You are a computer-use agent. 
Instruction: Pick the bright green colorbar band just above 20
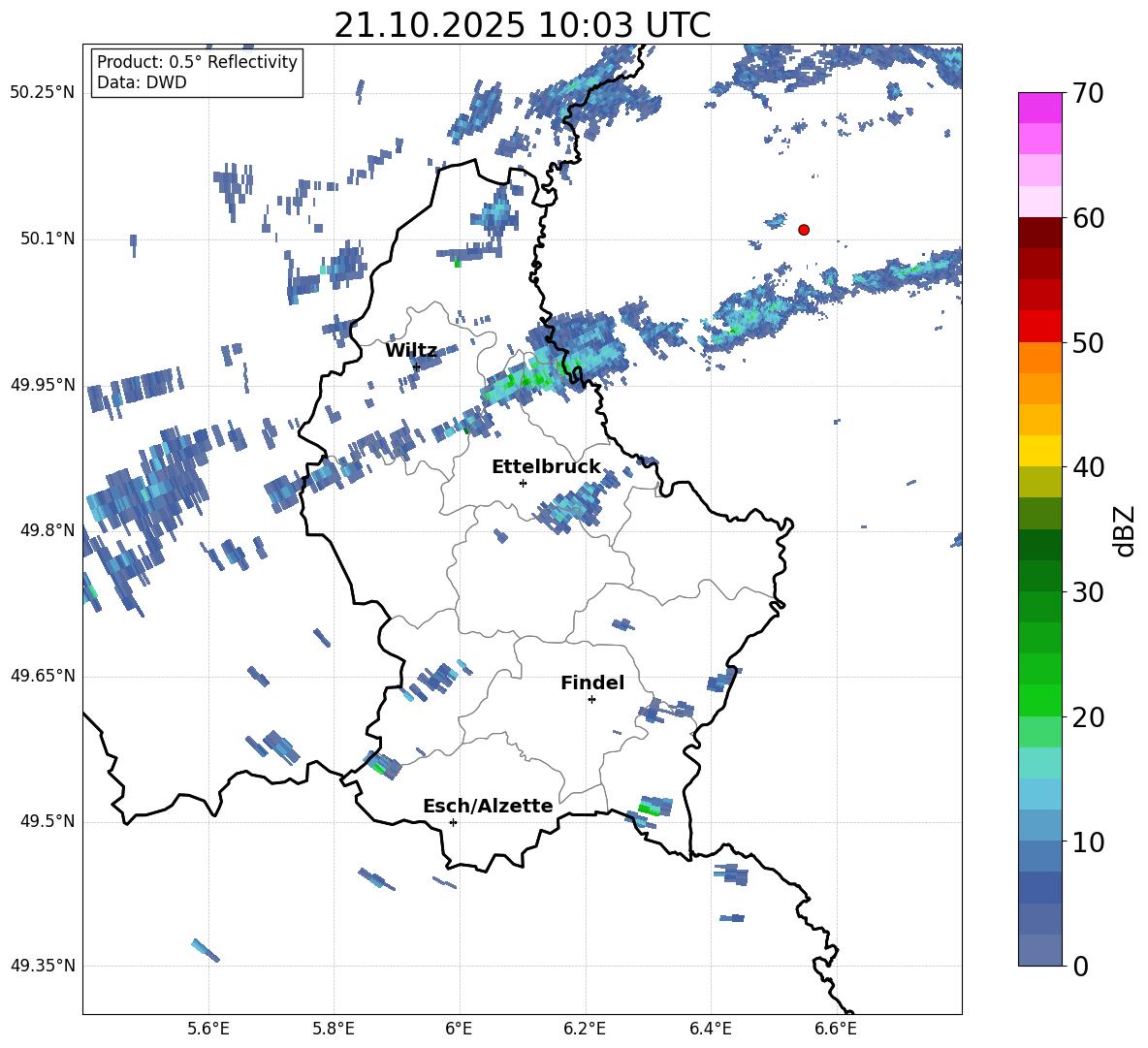coord(1039,700)
